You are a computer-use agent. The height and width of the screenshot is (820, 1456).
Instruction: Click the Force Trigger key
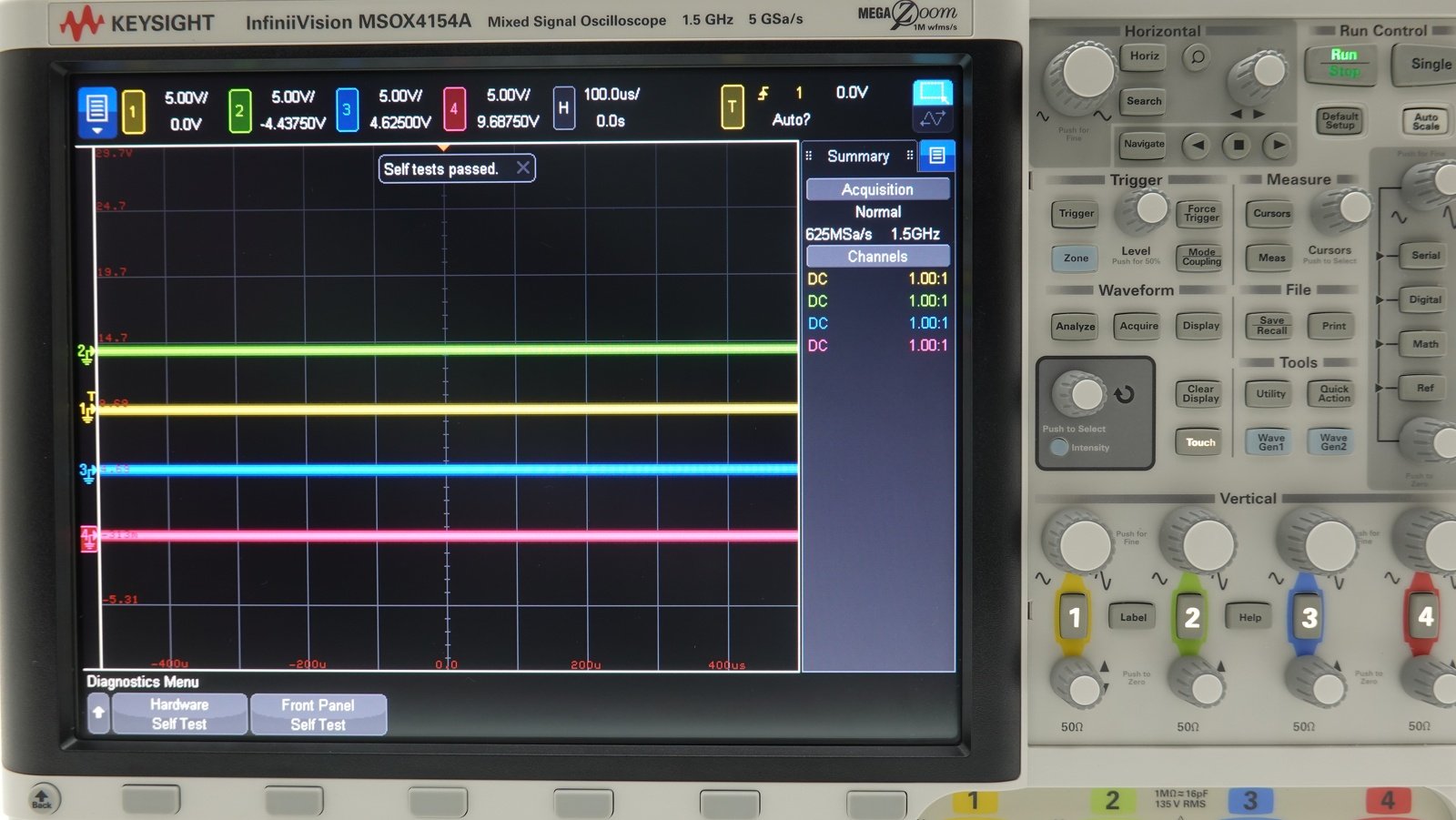(x=1201, y=213)
